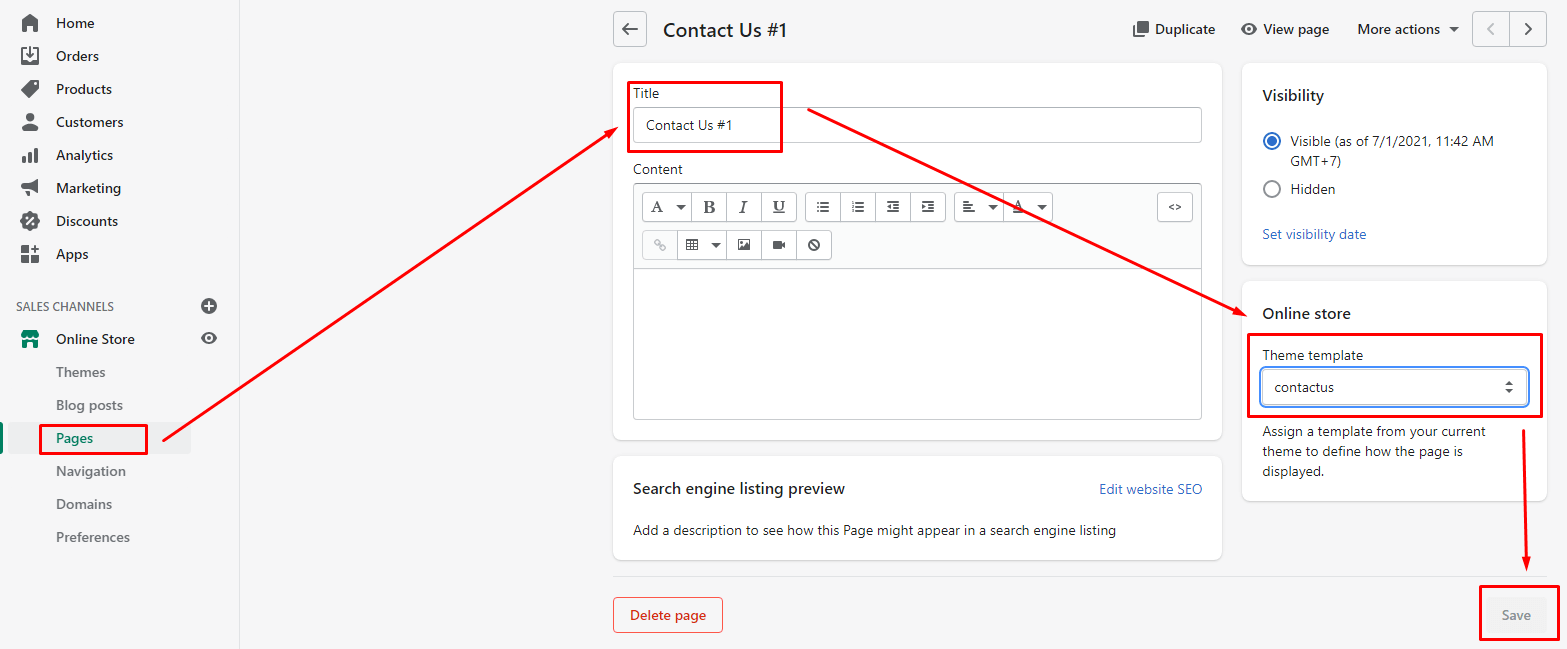Go to Products in the sidebar

click(84, 89)
